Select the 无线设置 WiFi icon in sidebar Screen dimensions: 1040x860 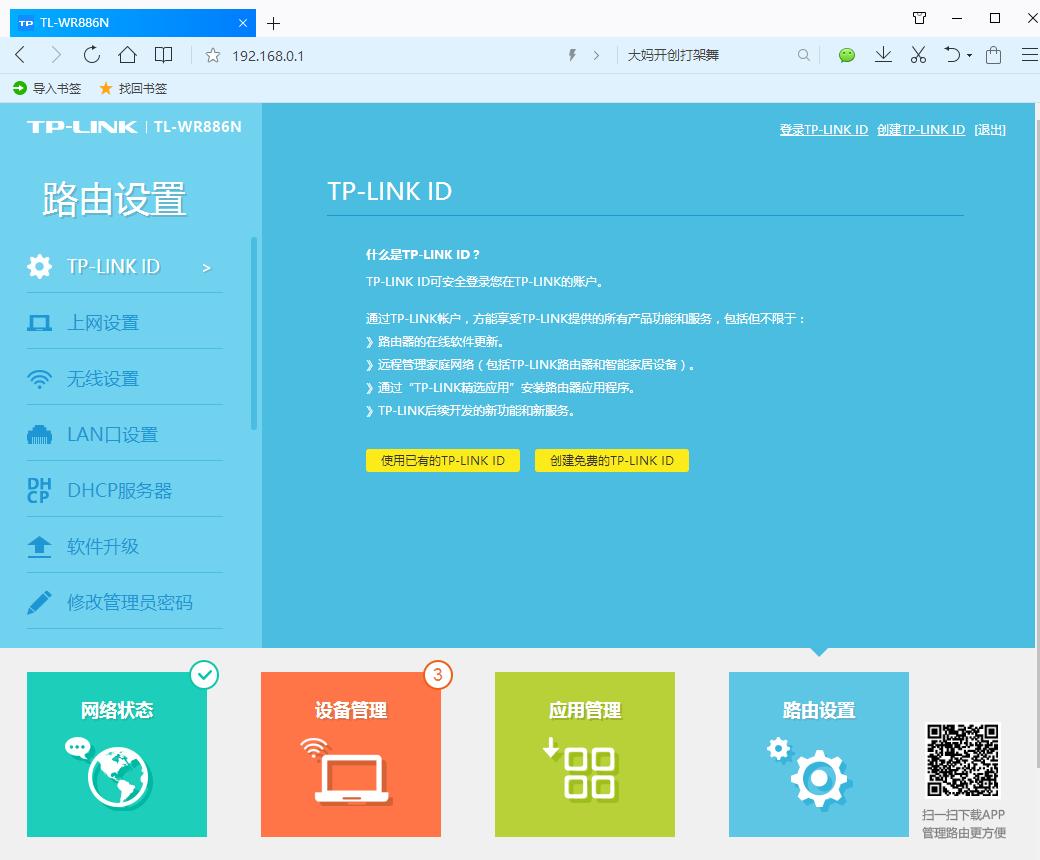click(39, 378)
